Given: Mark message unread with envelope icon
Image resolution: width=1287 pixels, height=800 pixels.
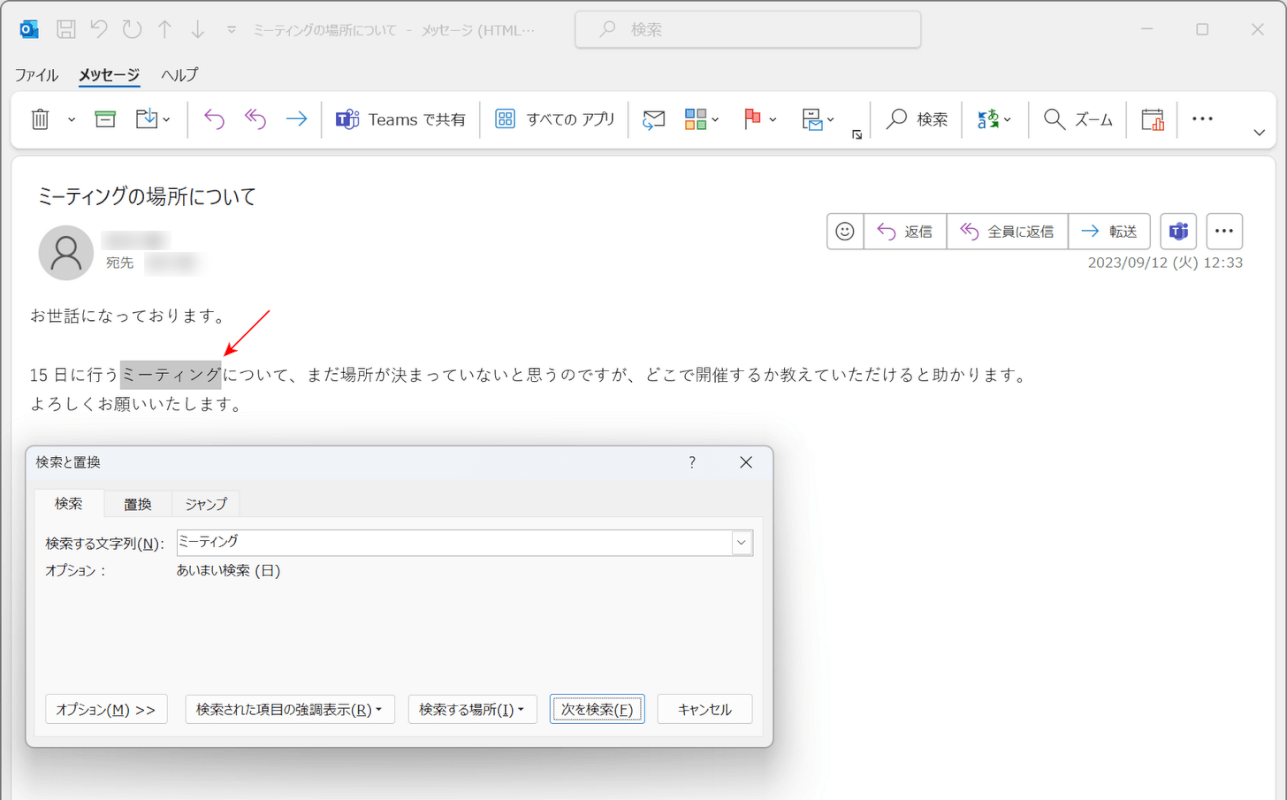Looking at the screenshot, I should point(654,119).
